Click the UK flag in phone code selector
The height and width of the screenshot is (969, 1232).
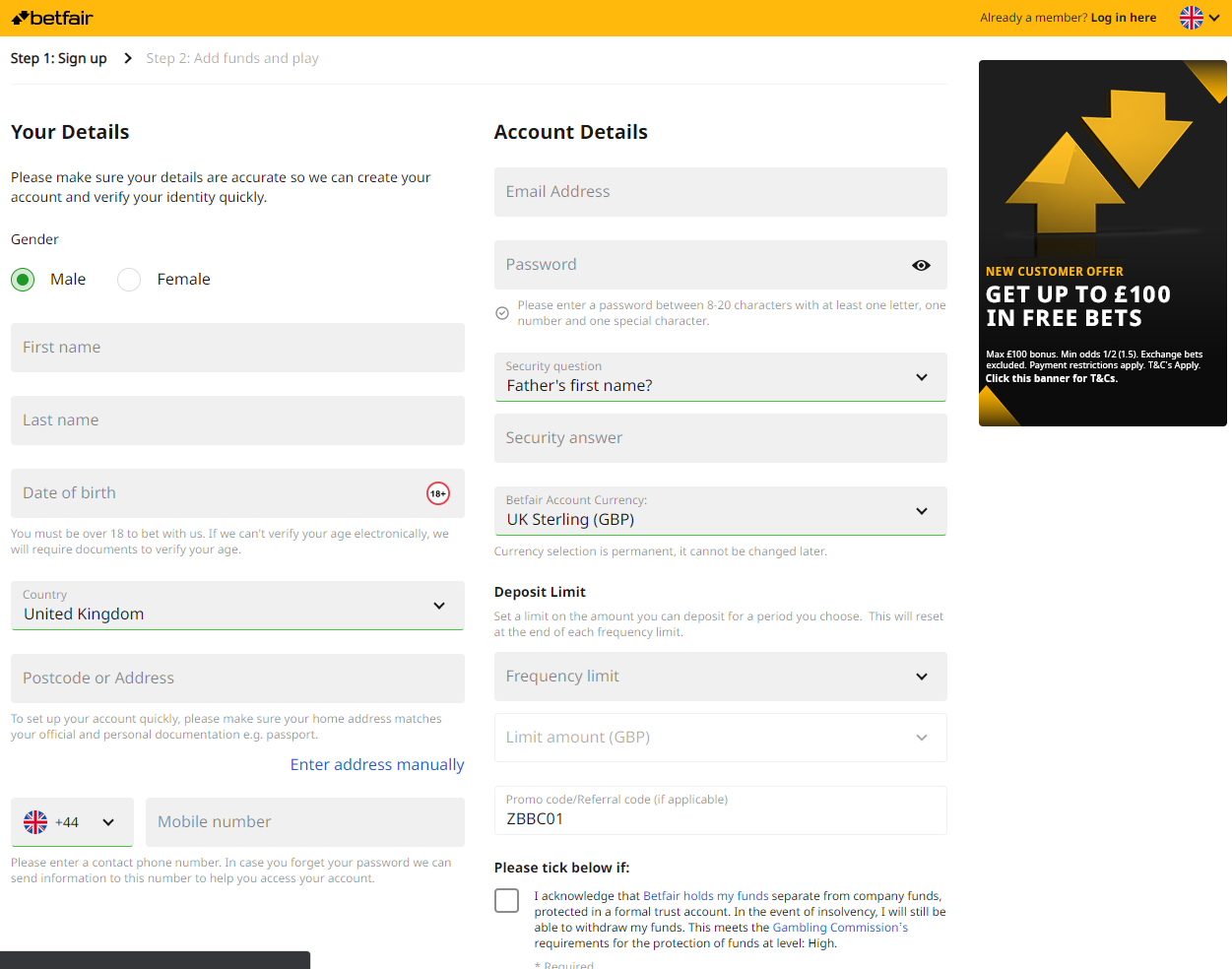pyautogui.click(x=35, y=822)
